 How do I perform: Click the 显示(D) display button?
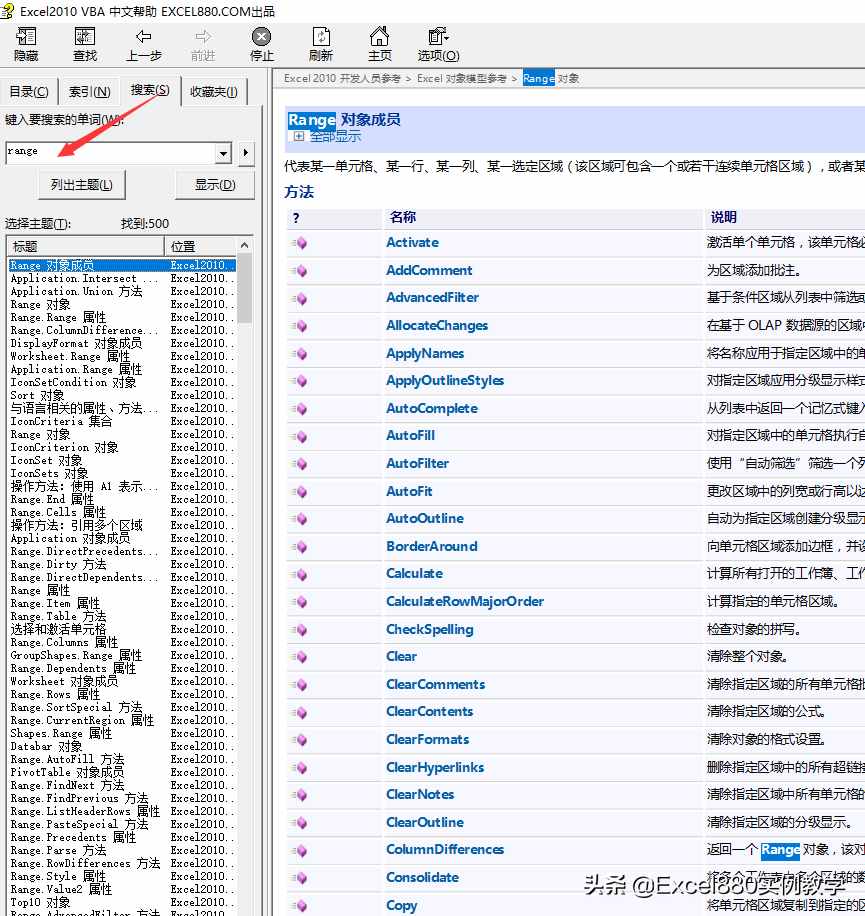tap(215, 185)
